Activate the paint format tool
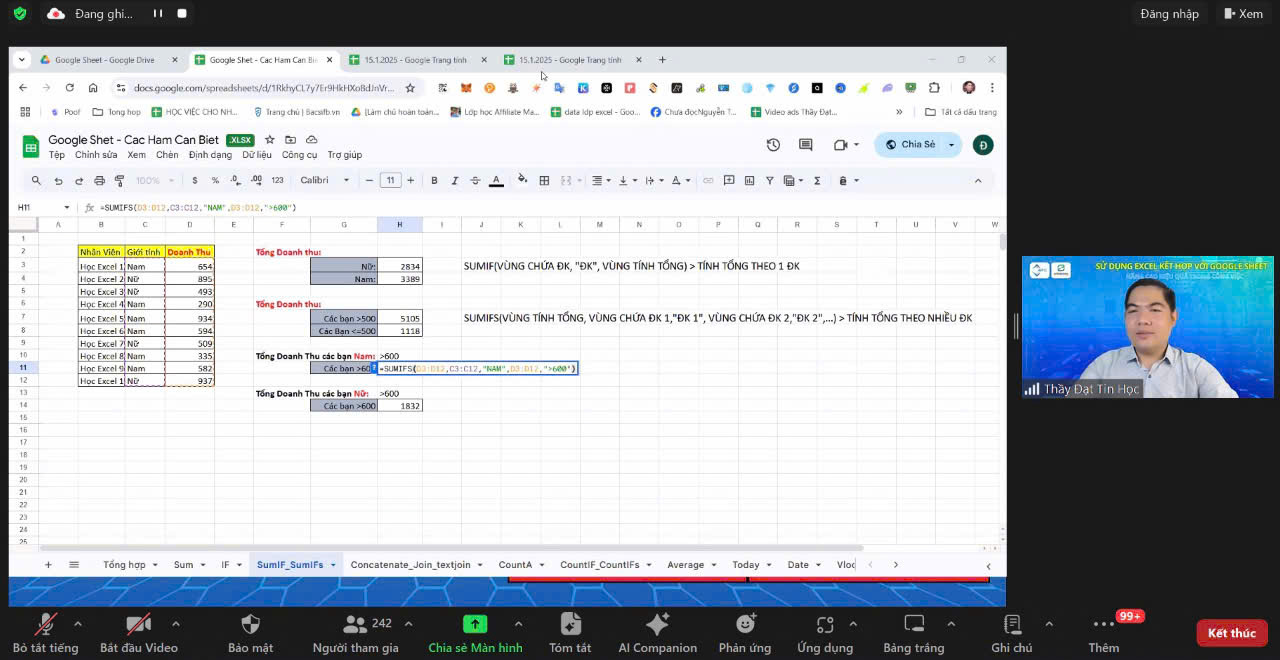Screen dimensions: 1280x660 point(119,181)
